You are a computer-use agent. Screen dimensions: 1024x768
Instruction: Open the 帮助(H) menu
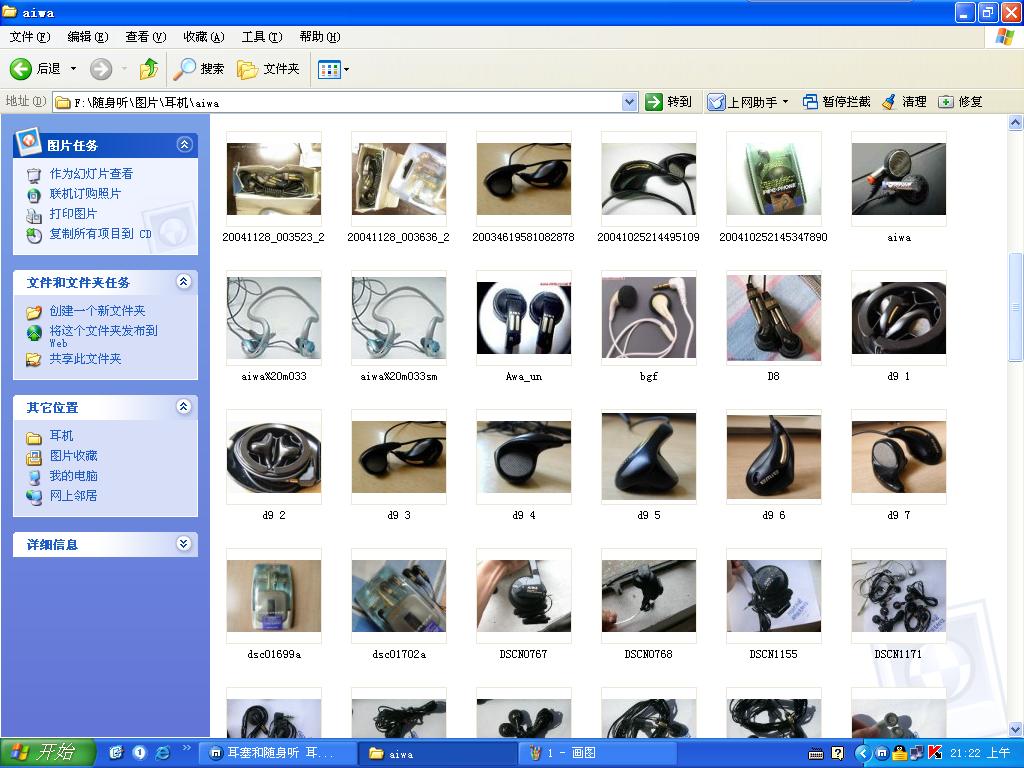pyautogui.click(x=320, y=37)
